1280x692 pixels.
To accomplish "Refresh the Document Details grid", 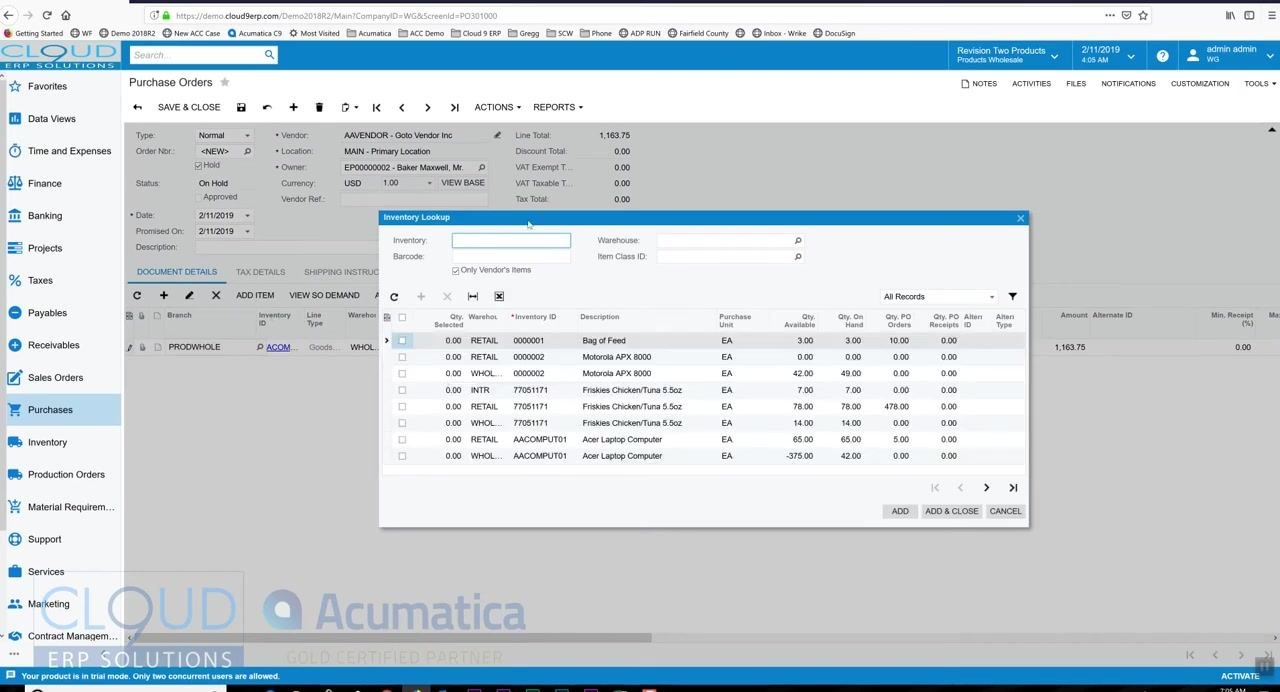I will [x=137, y=296].
